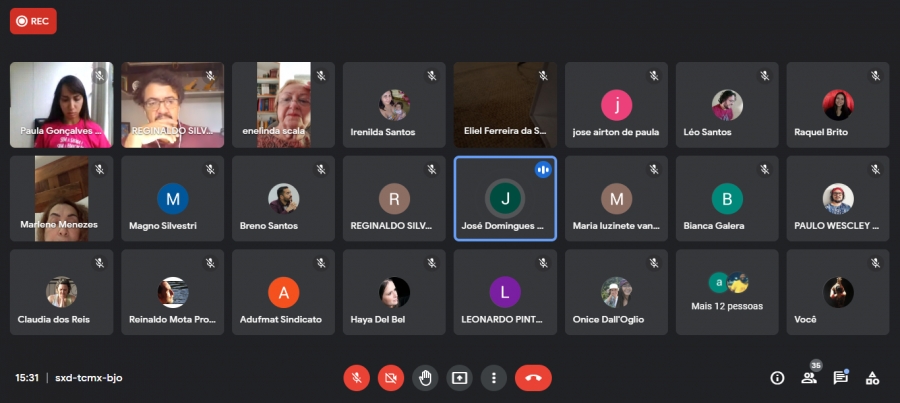The height and width of the screenshot is (403, 900).
Task: Click Haya Del Bel profile avatar
Action: pyautogui.click(x=394, y=292)
